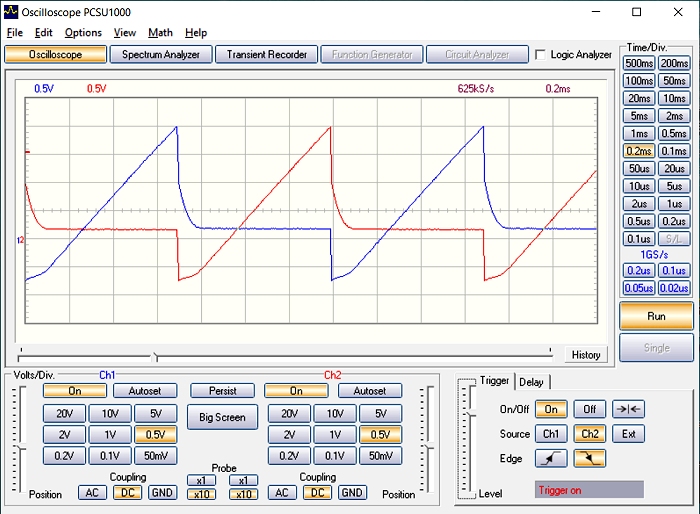Open the Options menu
The height and width of the screenshot is (514, 700).
[x=83, y=33]
